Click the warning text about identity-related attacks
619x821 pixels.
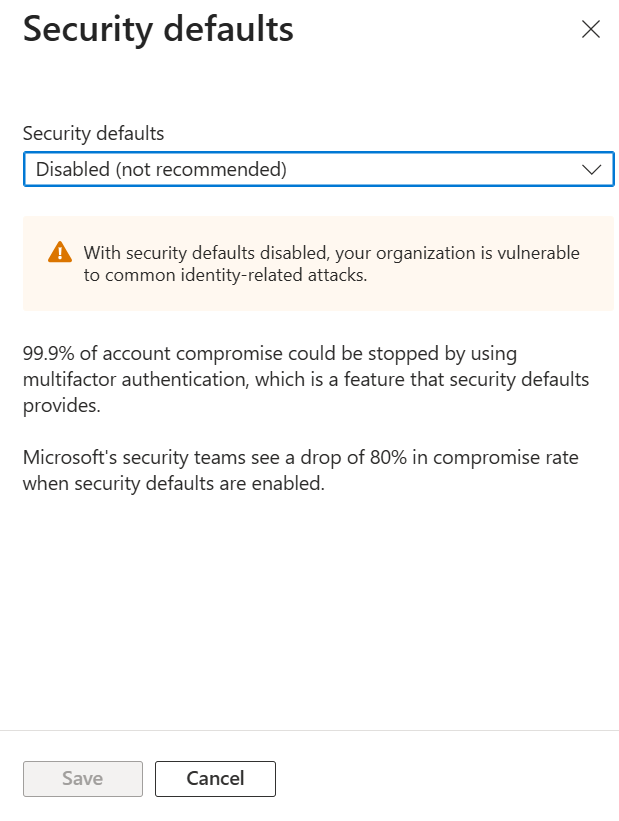[x=331, y=264]
